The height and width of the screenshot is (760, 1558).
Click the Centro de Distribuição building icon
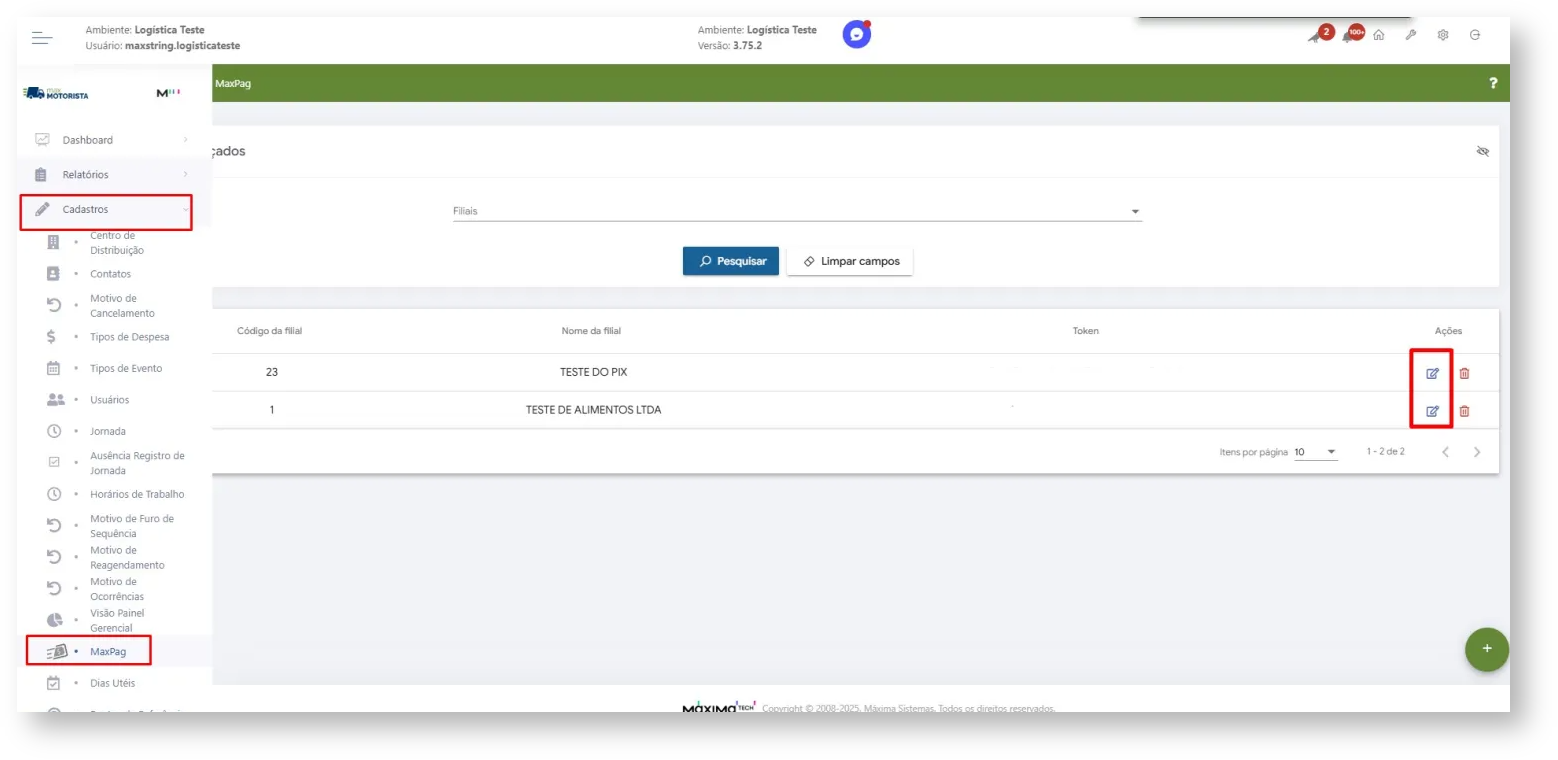(x=54, y=242)
